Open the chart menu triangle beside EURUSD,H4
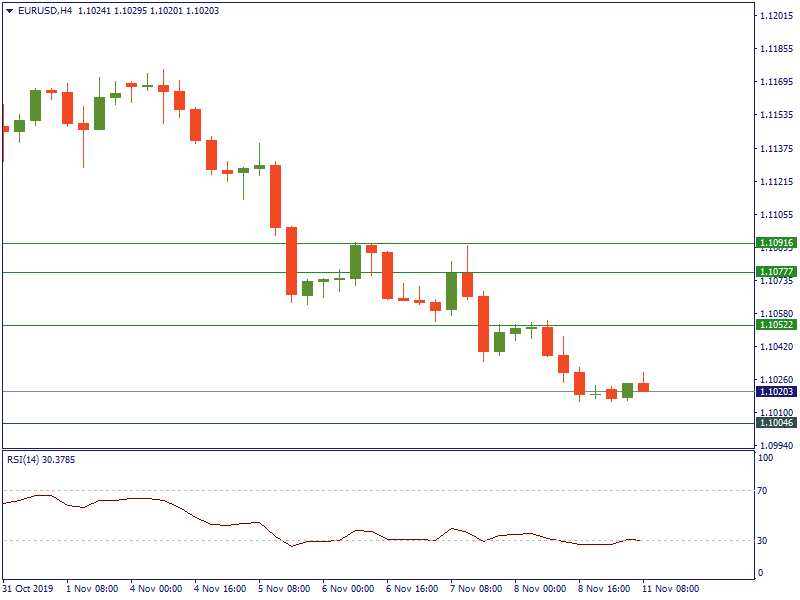 9,11
